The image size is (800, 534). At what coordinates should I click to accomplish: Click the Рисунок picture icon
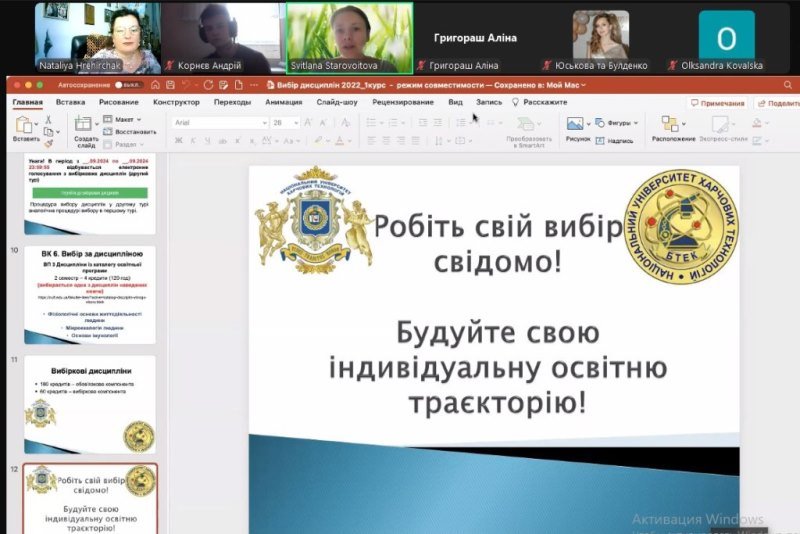tap(574, 123)
